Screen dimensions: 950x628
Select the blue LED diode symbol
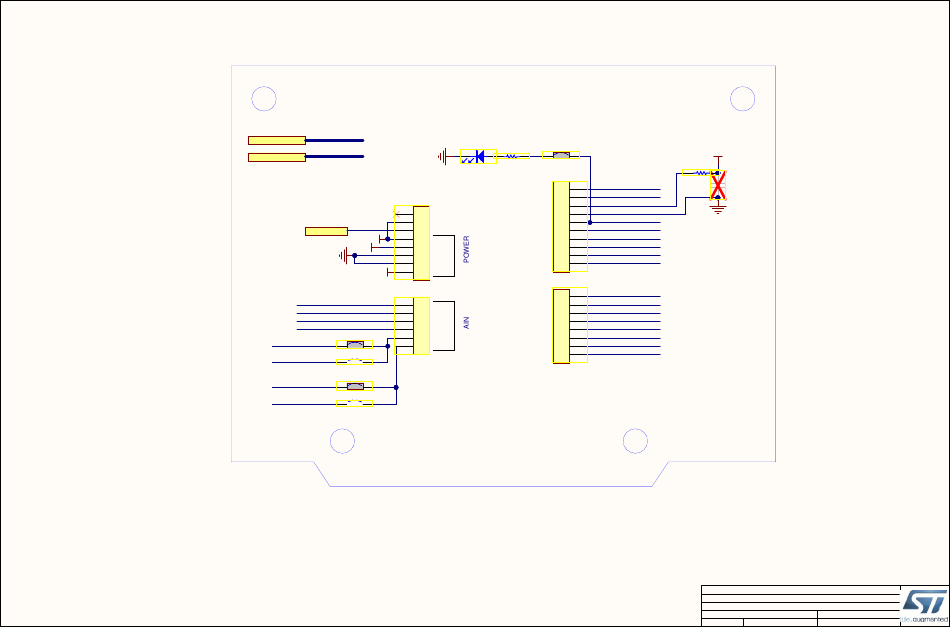click(478, 157)
